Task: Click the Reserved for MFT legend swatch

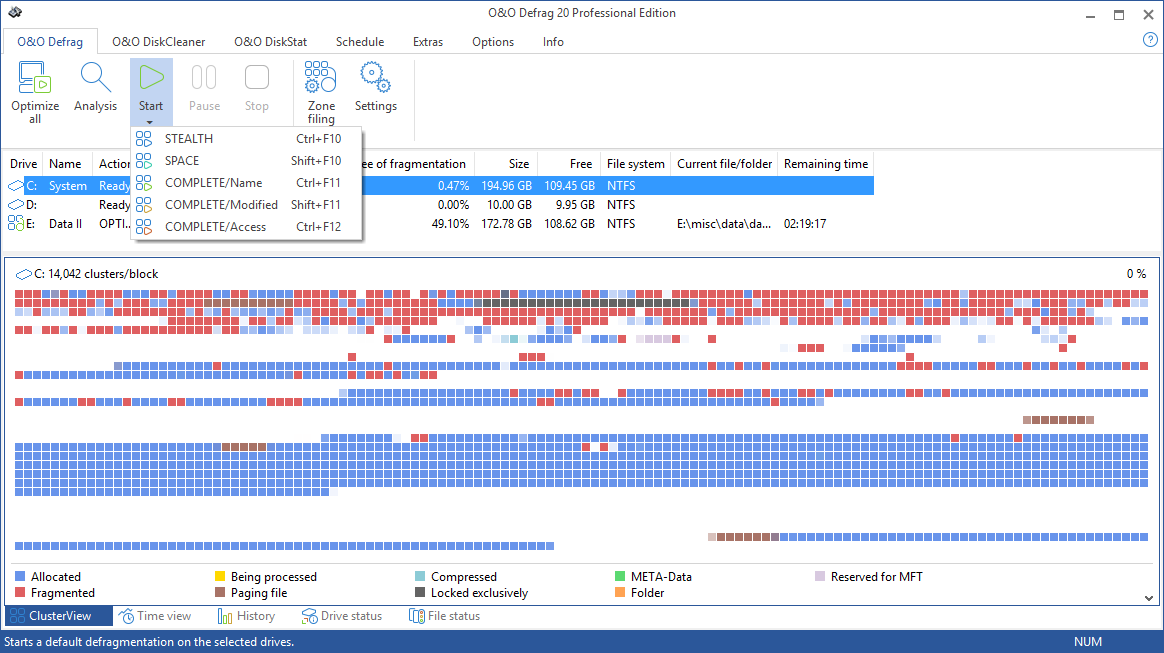Action: [820, 576]
